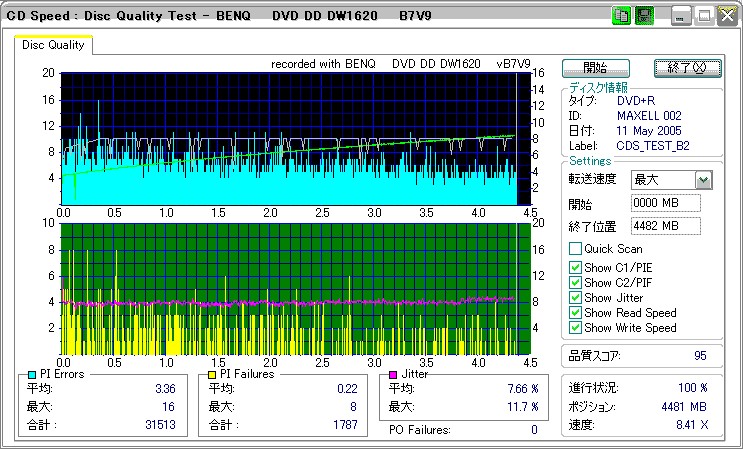Uncheck Show C1/PIE option
The width and height of the screenshot is (743, 449).
coord(575,268)
